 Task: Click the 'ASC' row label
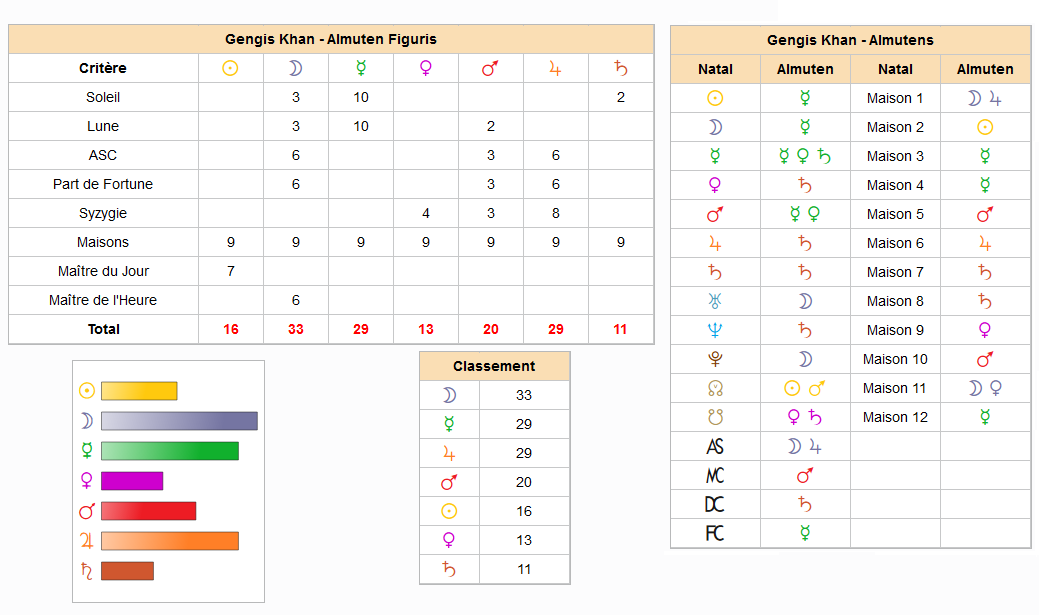point(103,155)
